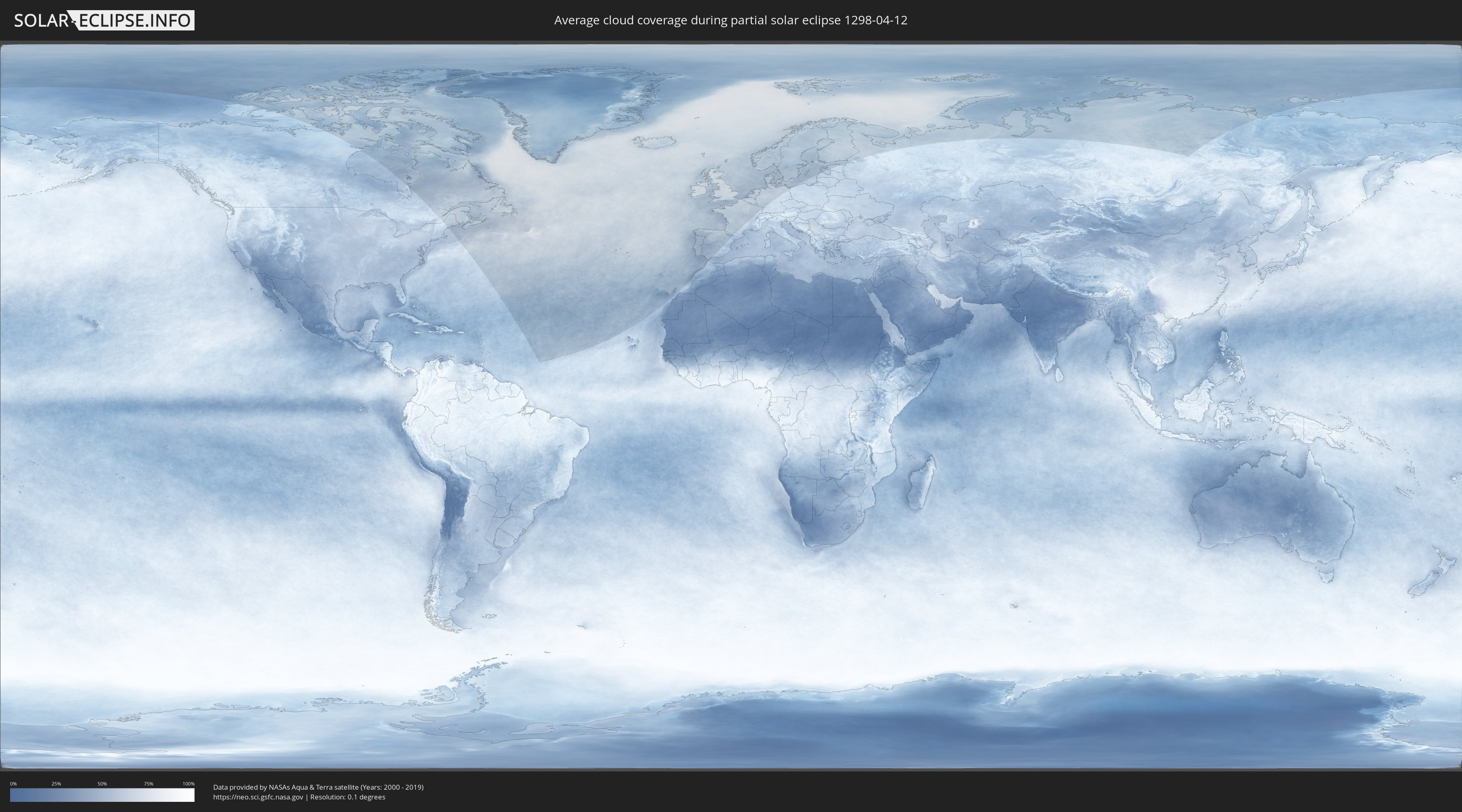Click 'Data provided by NASAs Aqua & Terra satellite' text
Viewport: 1462px width, 812px height.
pos(318,787)
